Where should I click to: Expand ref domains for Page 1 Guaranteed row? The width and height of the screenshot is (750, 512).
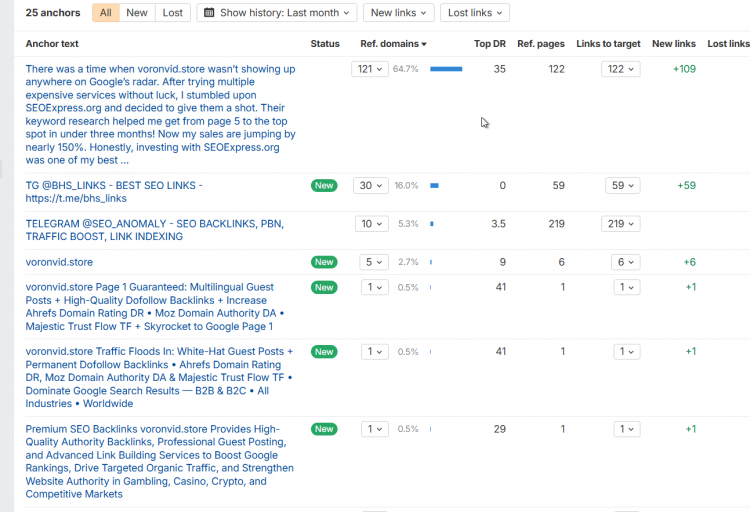tap(375, 288)
